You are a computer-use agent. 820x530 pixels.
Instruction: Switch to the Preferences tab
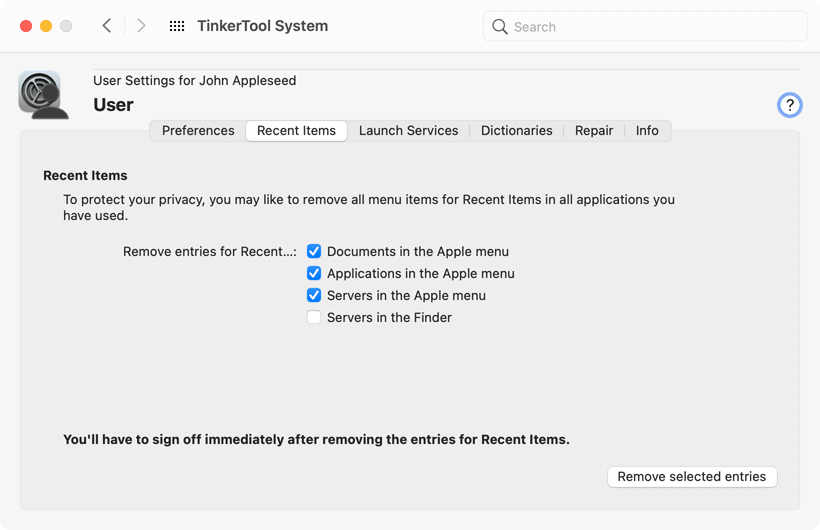coord(198,131)
